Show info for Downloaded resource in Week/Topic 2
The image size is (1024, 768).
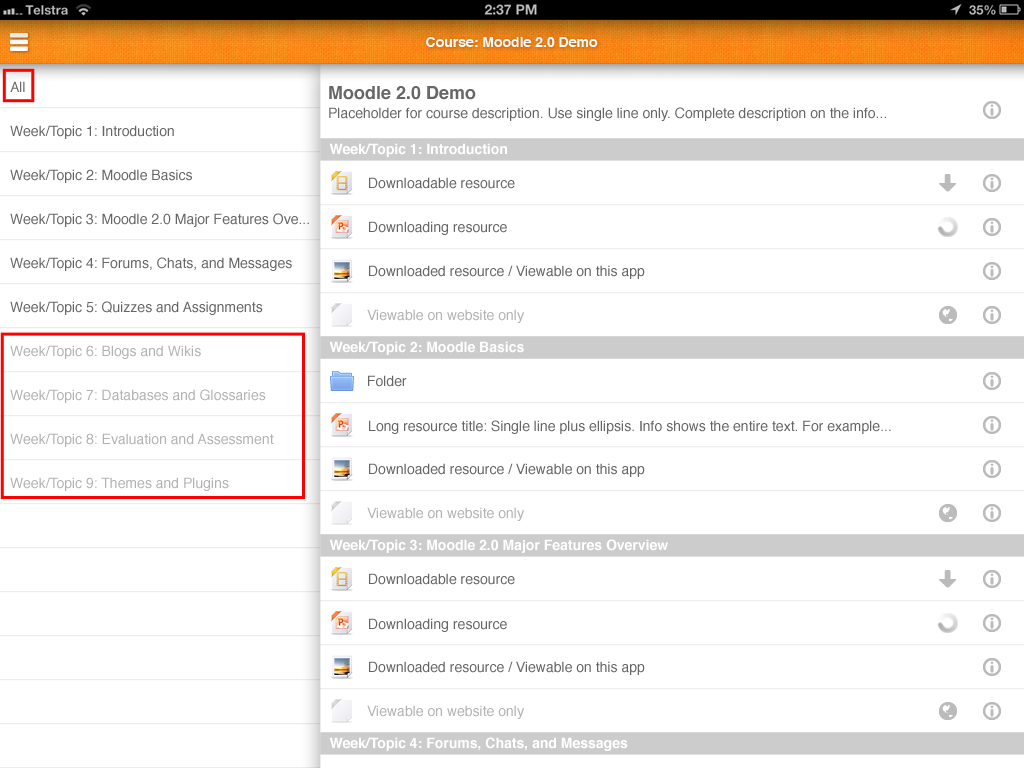point(991,469)
